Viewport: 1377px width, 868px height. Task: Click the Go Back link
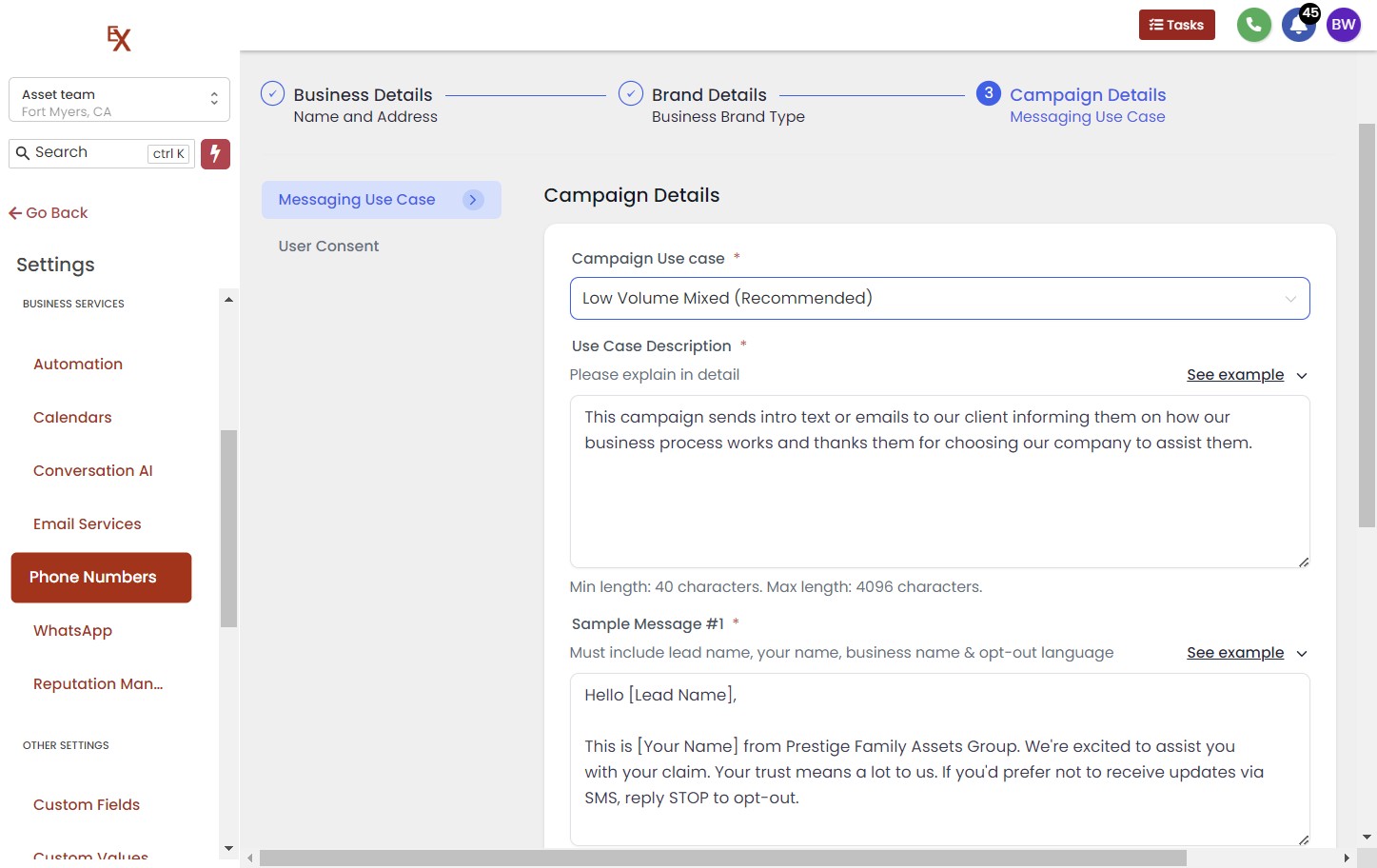[49, 213]
